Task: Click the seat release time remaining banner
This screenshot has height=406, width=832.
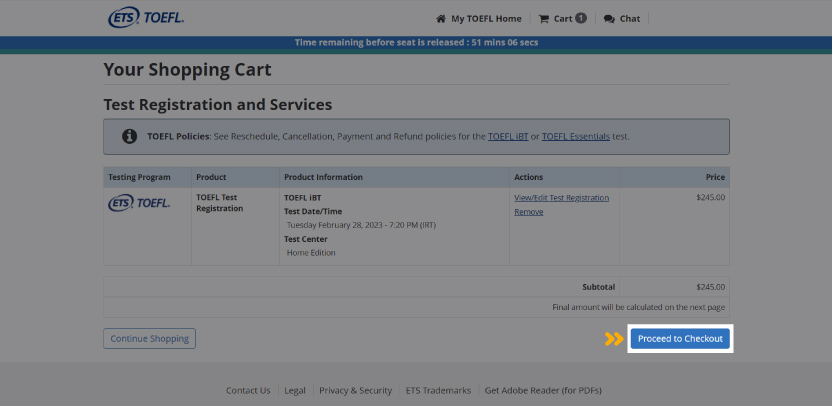Action: pyautogui.click(x=416, y=42)
